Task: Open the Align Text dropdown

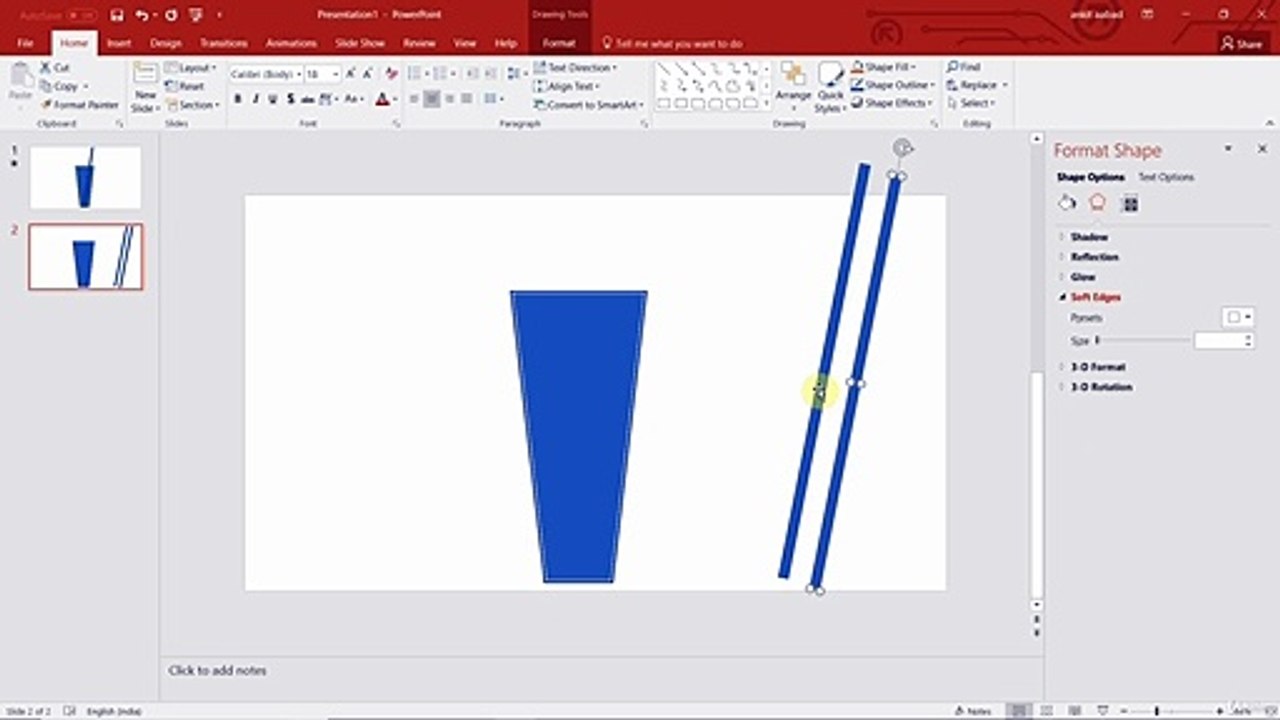Action: (x=568, y=86)
